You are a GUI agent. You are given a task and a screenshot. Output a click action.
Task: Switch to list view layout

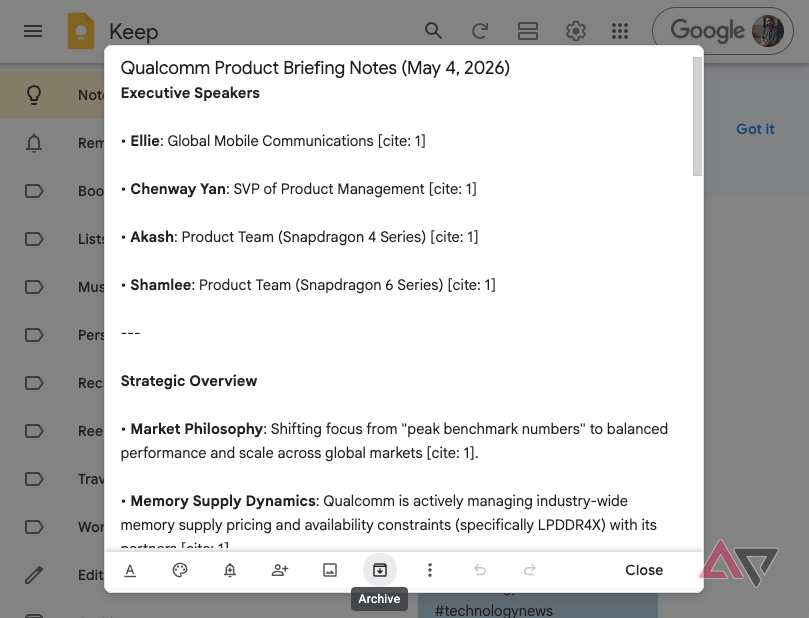tap(528, 31)
